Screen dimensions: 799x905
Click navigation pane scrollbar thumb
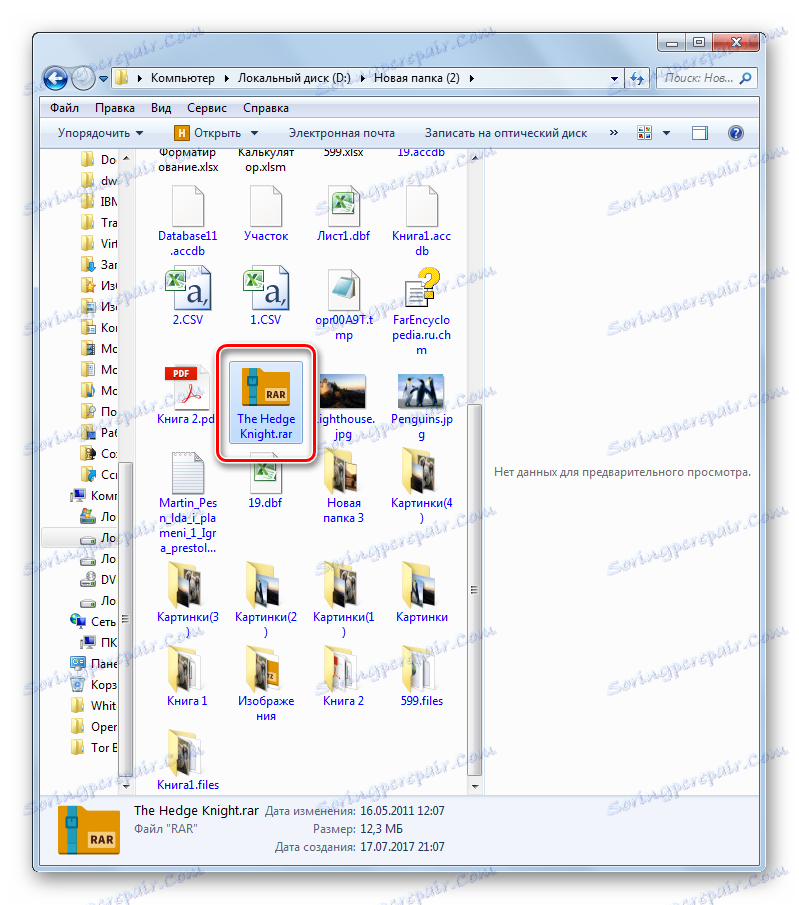click(125, 621)
